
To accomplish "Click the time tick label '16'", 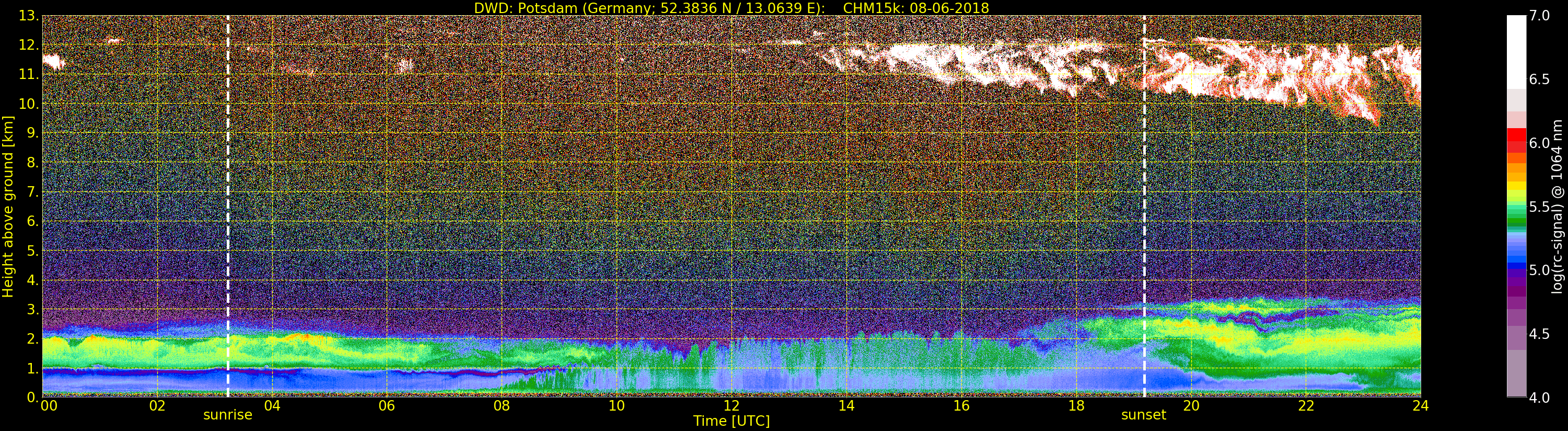I will click(961, 406).
